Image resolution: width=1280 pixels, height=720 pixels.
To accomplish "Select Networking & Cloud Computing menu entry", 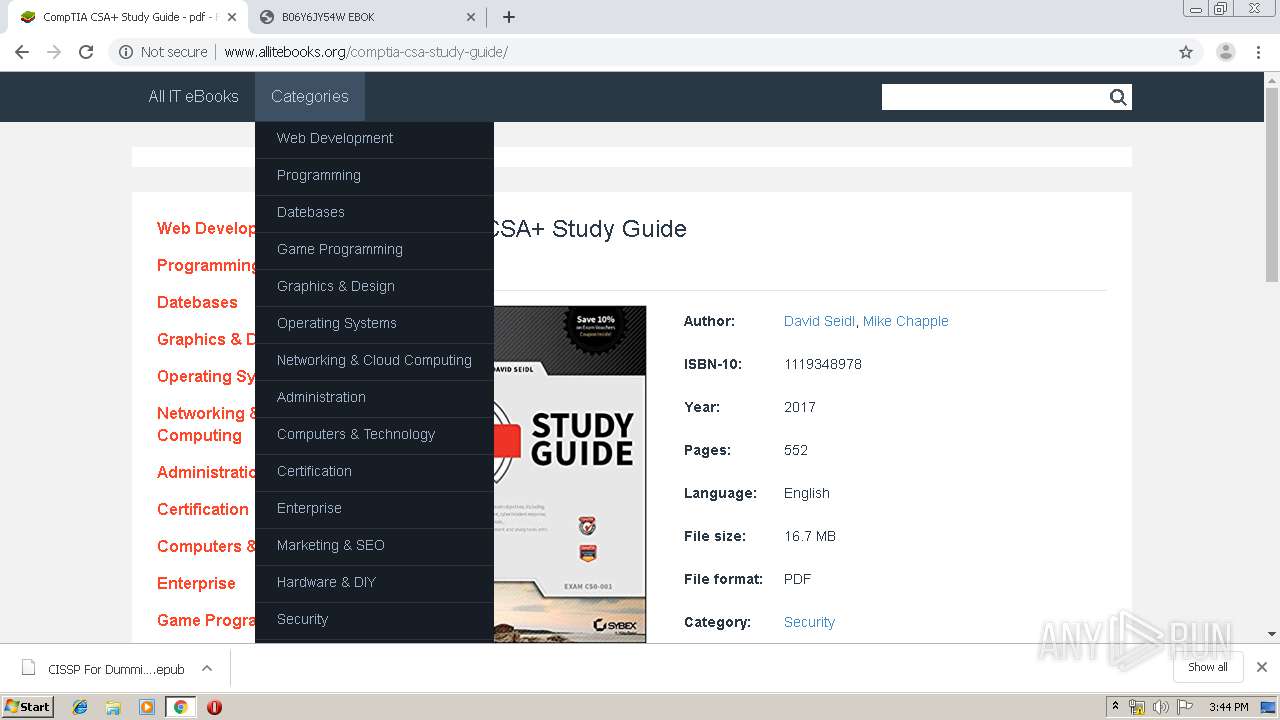I will pyautogui.click(x=374, y=360).
